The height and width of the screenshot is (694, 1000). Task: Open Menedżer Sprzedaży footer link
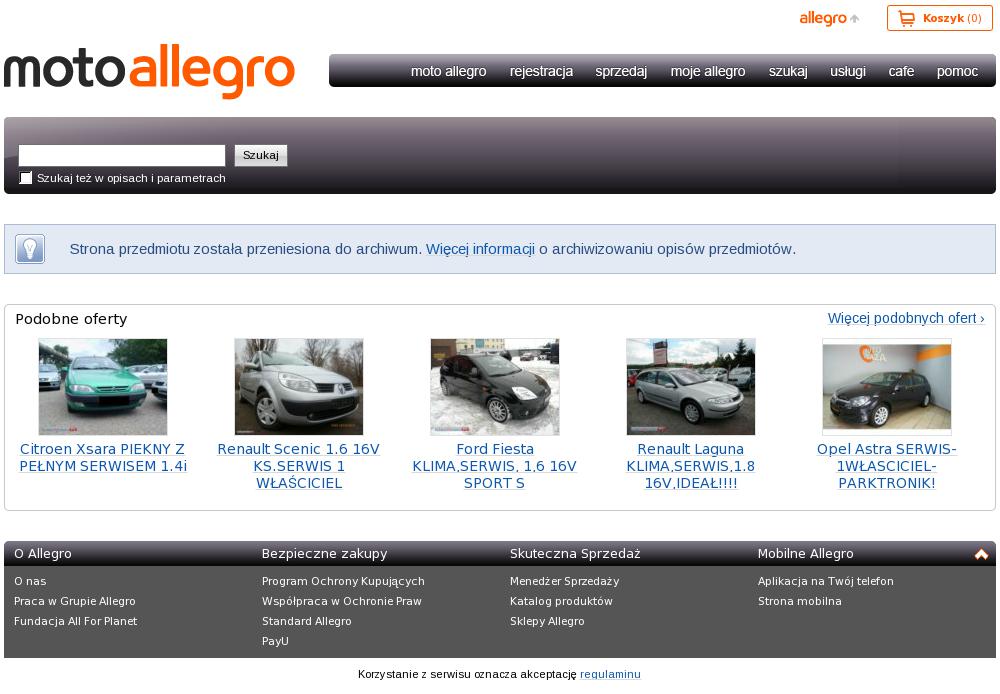(x=564, y=581)
